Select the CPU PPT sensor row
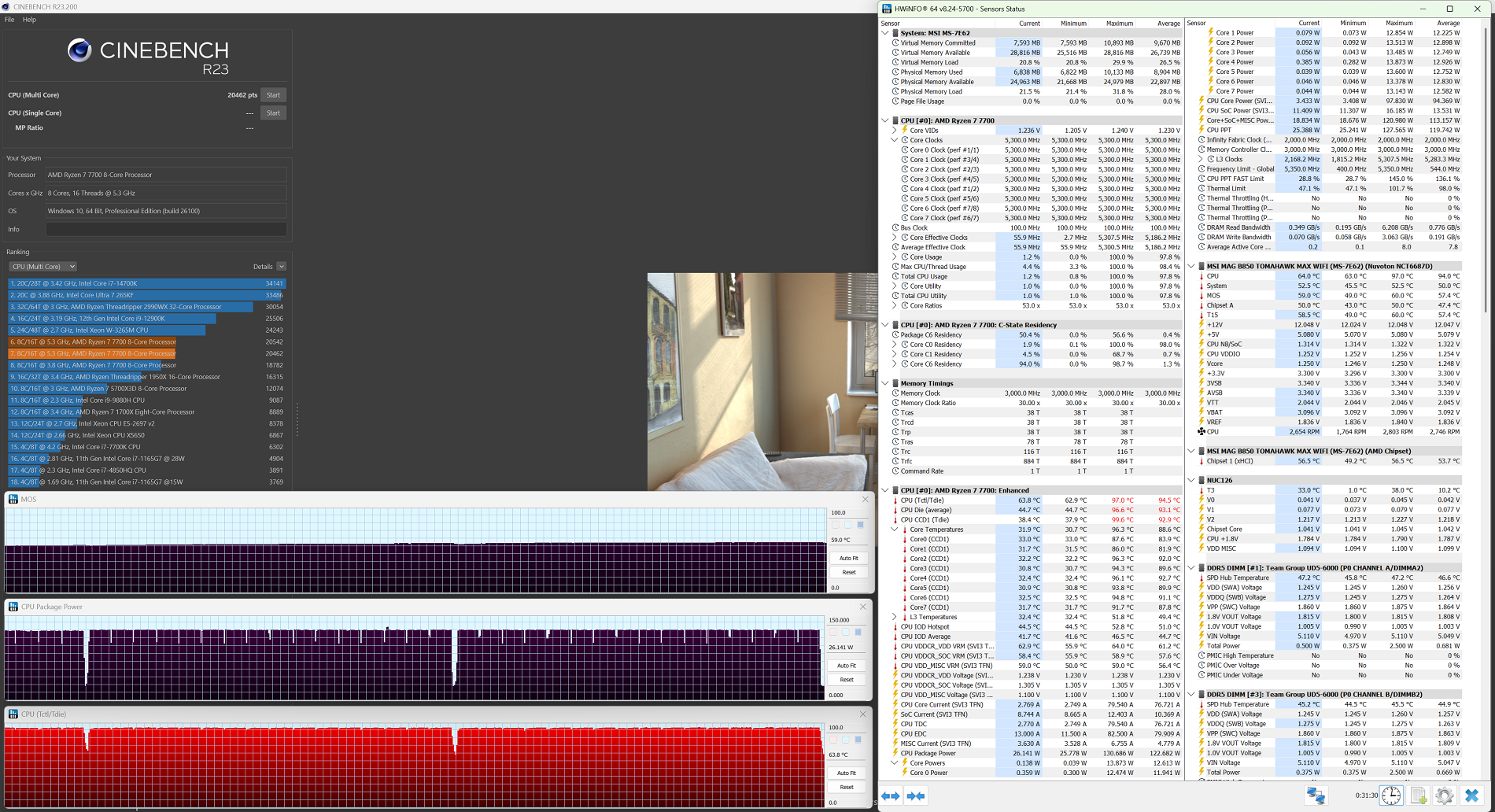1495x812 pixels. tap(1329, 131)
